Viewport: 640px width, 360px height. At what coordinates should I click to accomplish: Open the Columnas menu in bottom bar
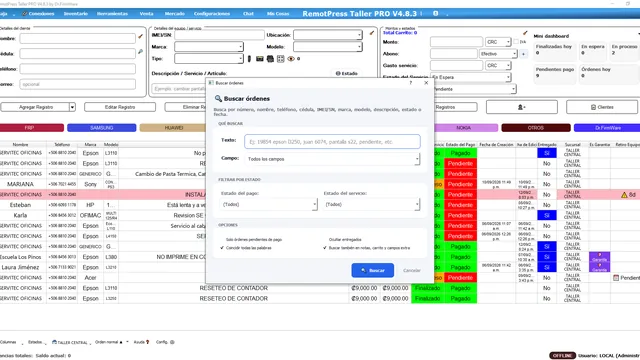click(9, 342)
